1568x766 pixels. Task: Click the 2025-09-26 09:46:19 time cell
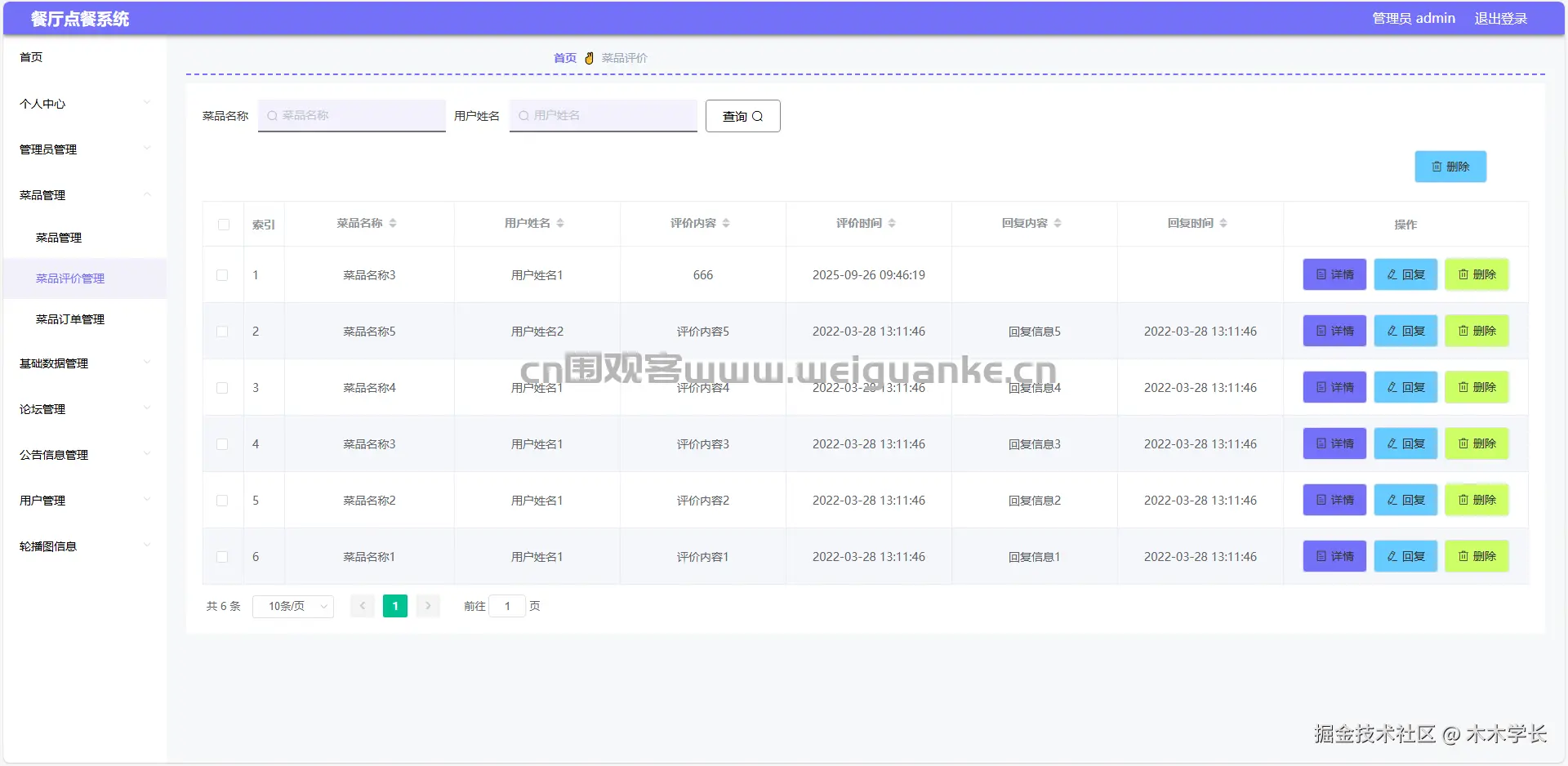869,275
